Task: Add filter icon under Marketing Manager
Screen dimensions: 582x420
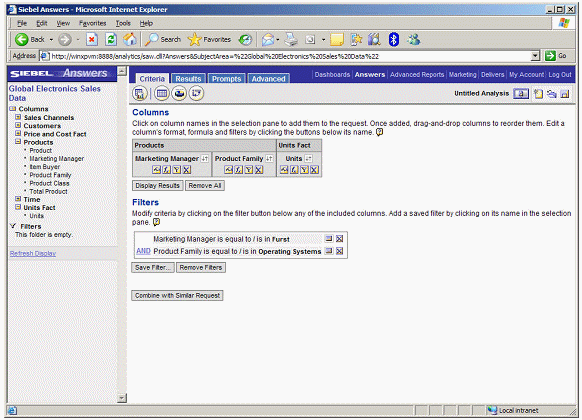Action: 177,170
